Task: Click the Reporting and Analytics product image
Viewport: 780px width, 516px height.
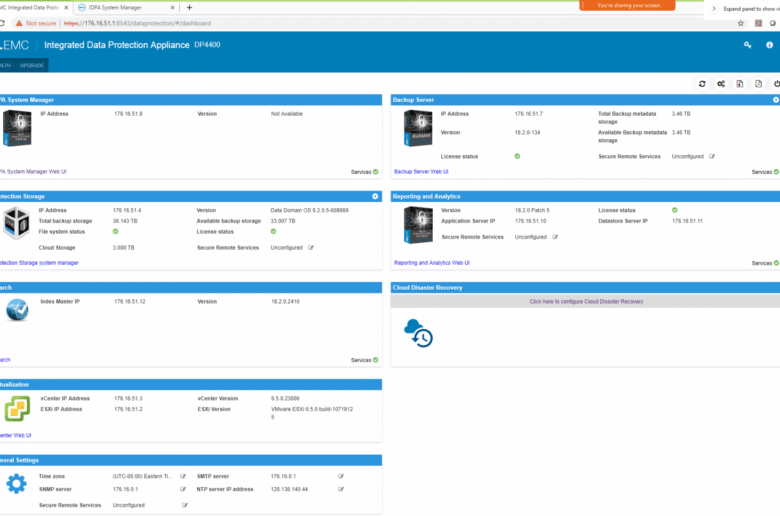Action: click(x=418, y=225)
